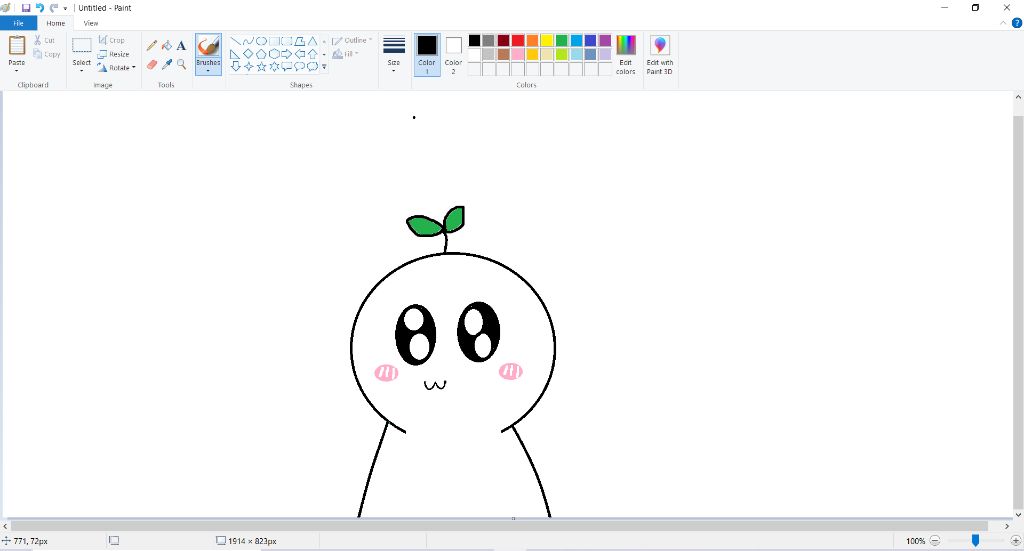Select the Color picker eyedropper tool
This screenshot has width=1024, height=551.
pos(167,64)
